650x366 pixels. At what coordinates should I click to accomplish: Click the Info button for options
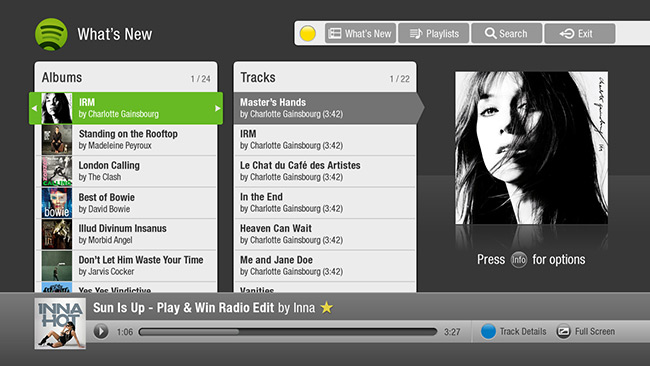point(519,260)
